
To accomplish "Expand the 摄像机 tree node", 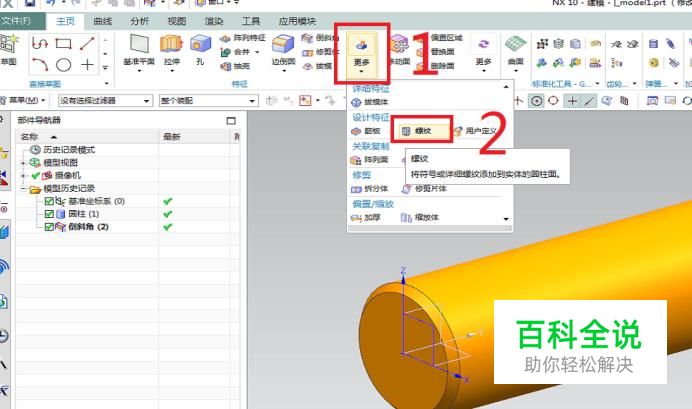I will pos(23,176).
